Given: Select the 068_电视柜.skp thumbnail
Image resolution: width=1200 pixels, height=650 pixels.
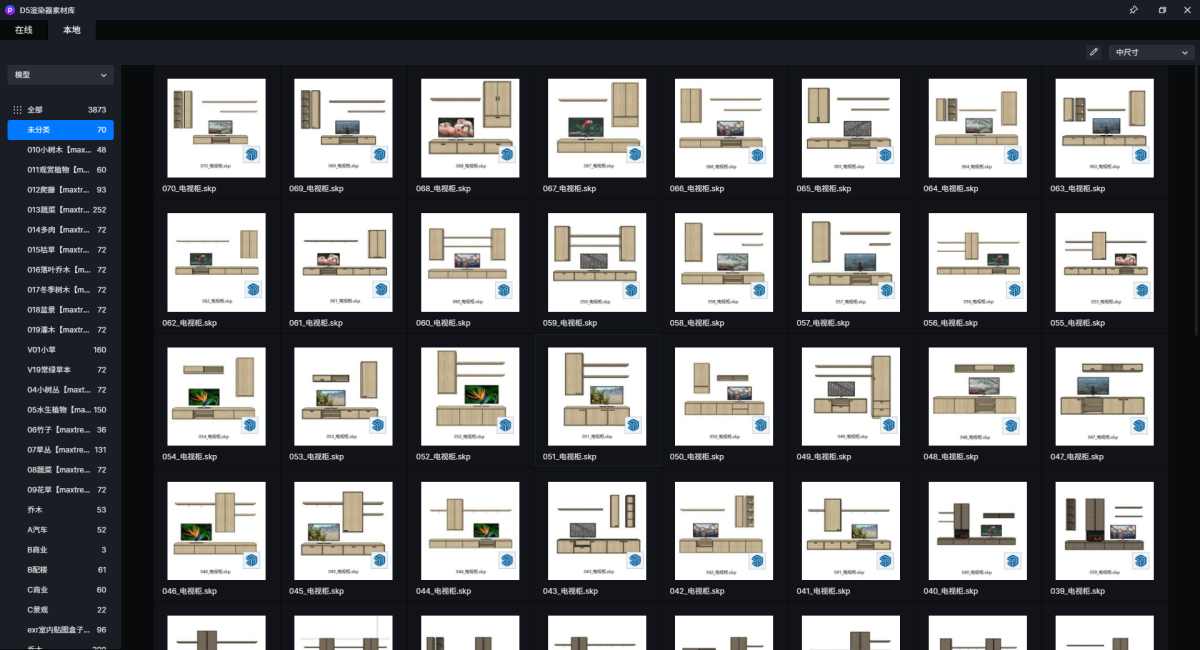Looking at the screenshot, I should [470, 128].
